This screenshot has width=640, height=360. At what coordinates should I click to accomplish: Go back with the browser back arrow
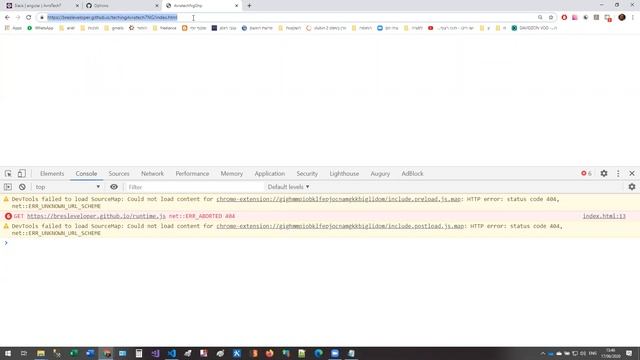pyautogui.click(x=7, y=18)
